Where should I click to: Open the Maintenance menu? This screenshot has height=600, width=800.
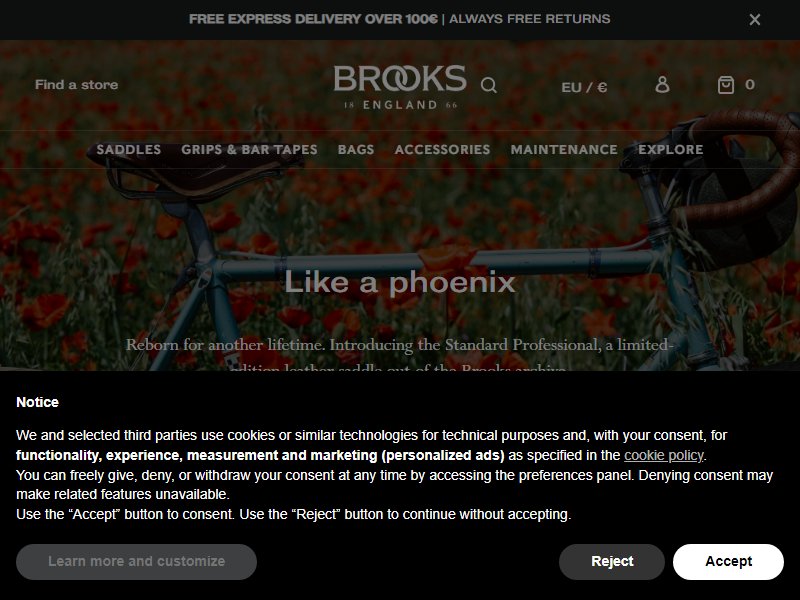(x=564, y=149)
